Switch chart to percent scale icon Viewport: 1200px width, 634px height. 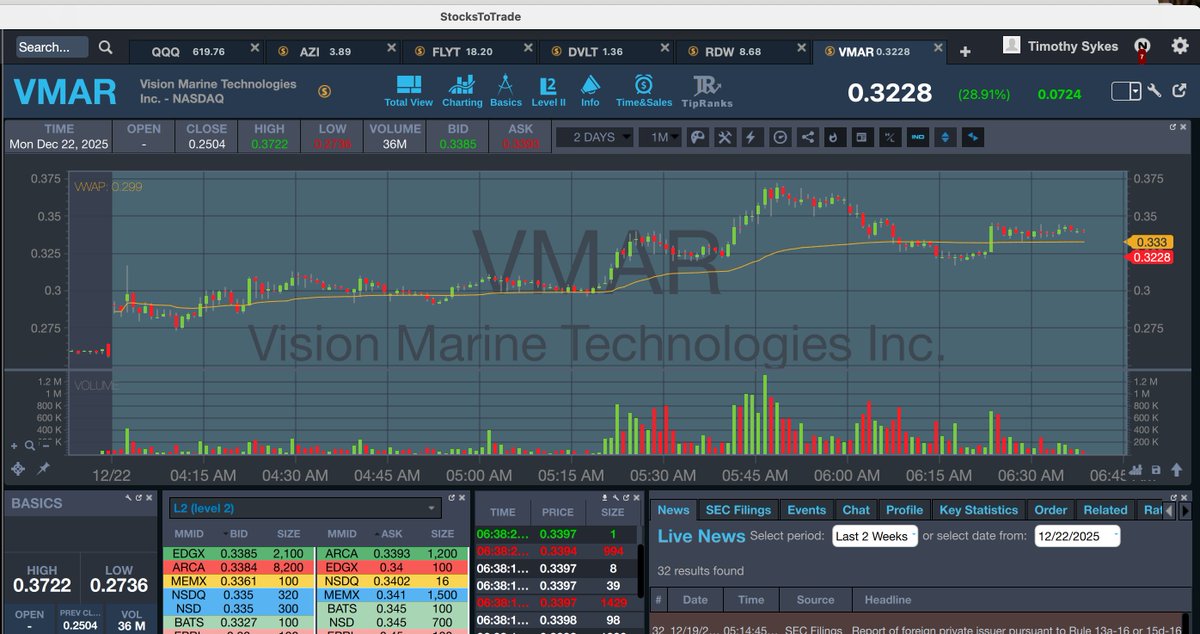[889, 137]
